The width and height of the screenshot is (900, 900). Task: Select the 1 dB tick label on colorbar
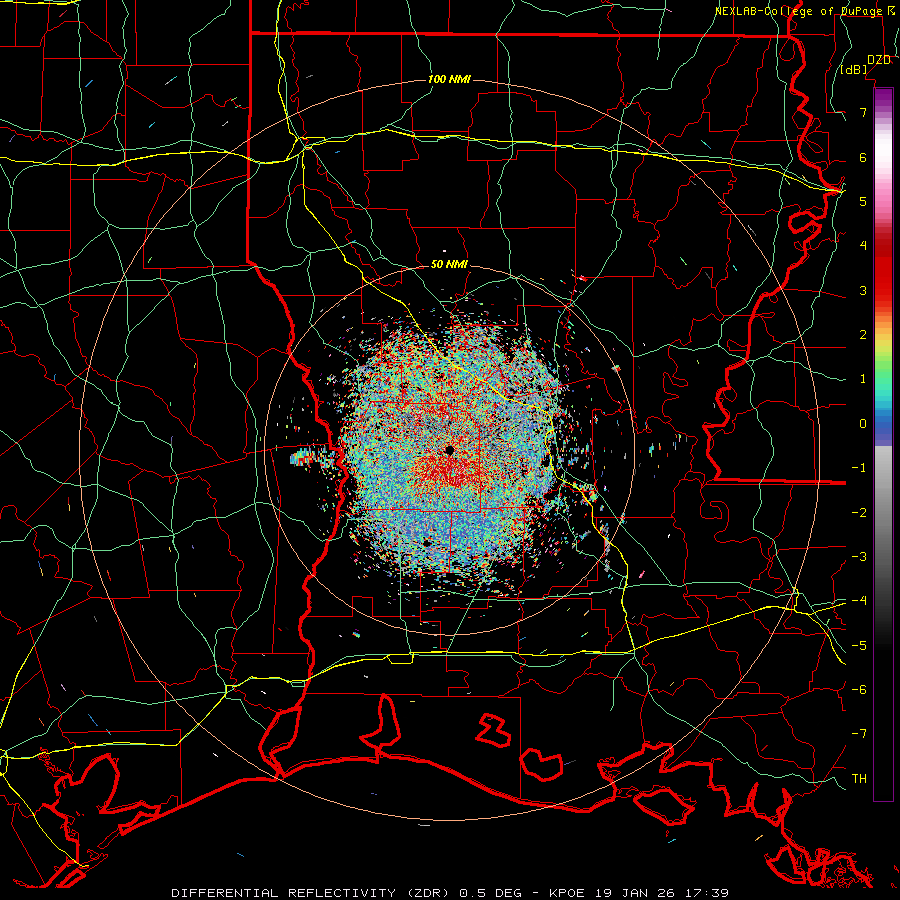click(863, 379)
